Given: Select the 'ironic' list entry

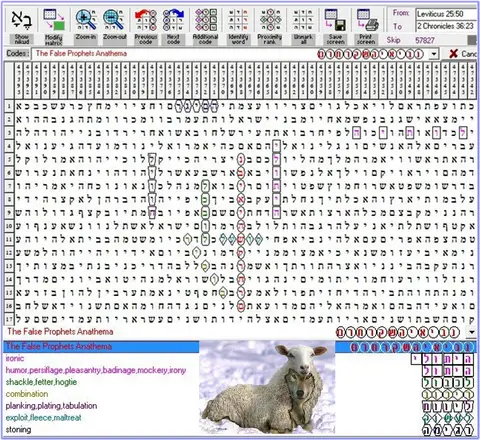Looking at the screenshot, I should pyautogui.click(x=15, y=358).
